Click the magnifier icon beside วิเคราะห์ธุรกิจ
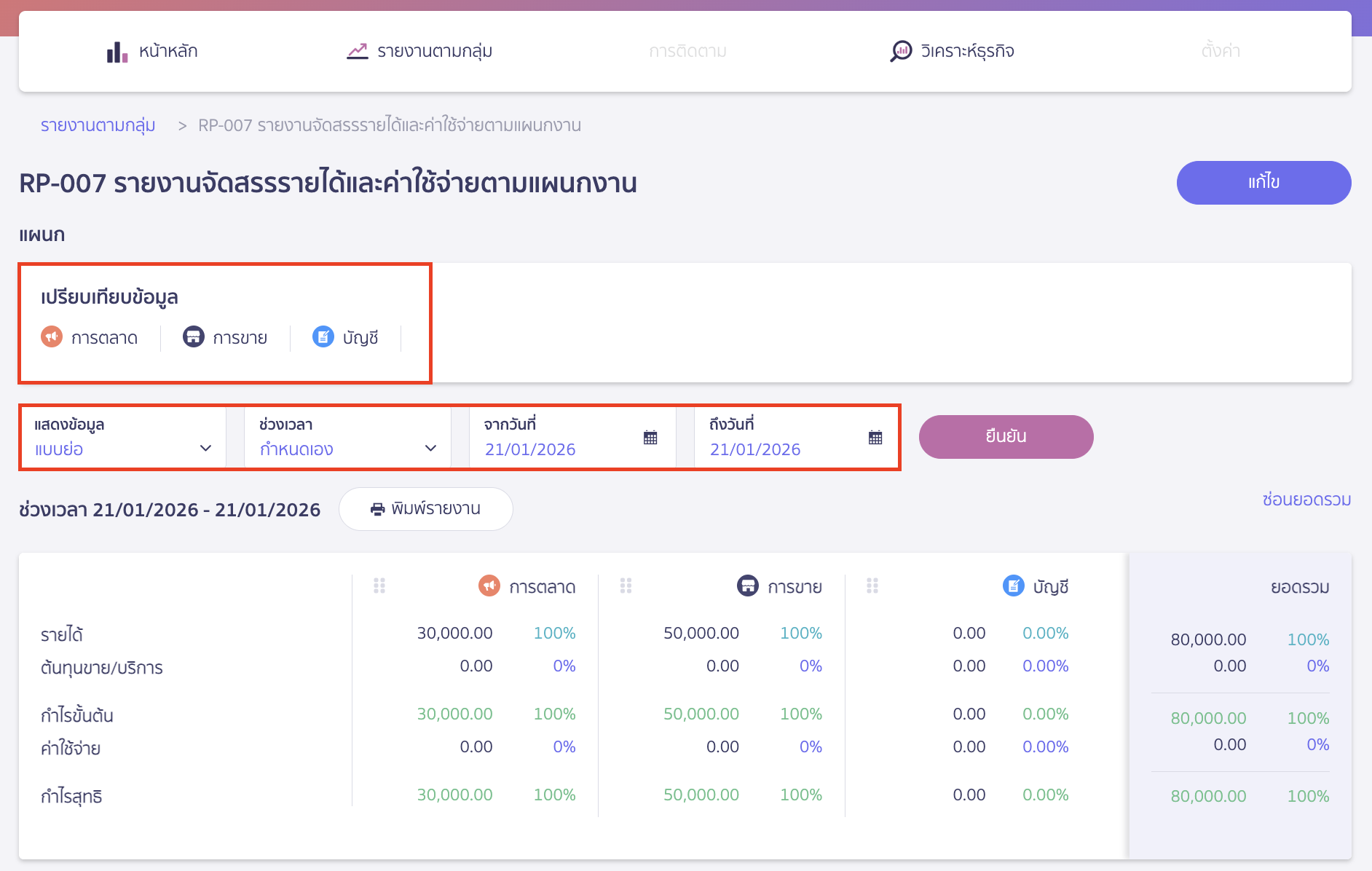 [x=901, y=50]
